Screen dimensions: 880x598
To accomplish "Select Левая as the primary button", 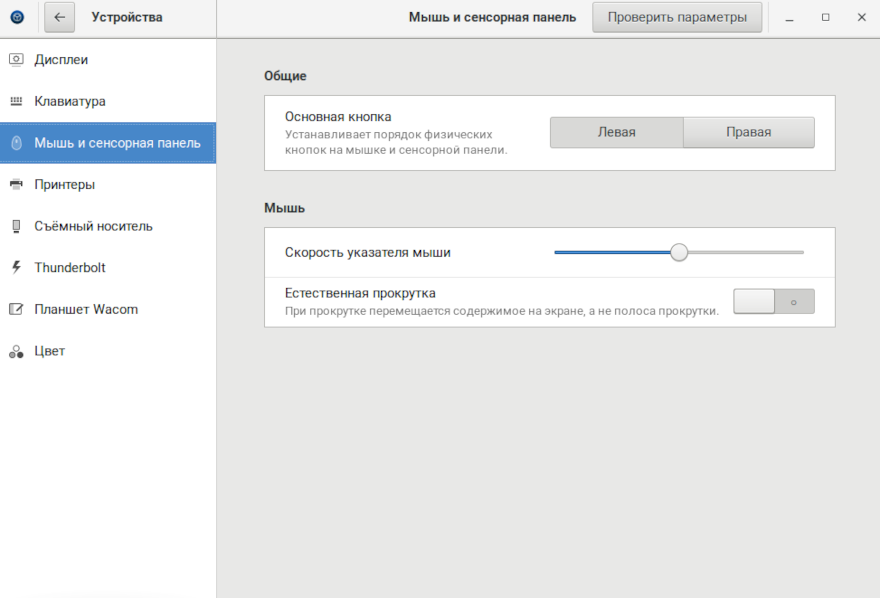I will (616, 133).
